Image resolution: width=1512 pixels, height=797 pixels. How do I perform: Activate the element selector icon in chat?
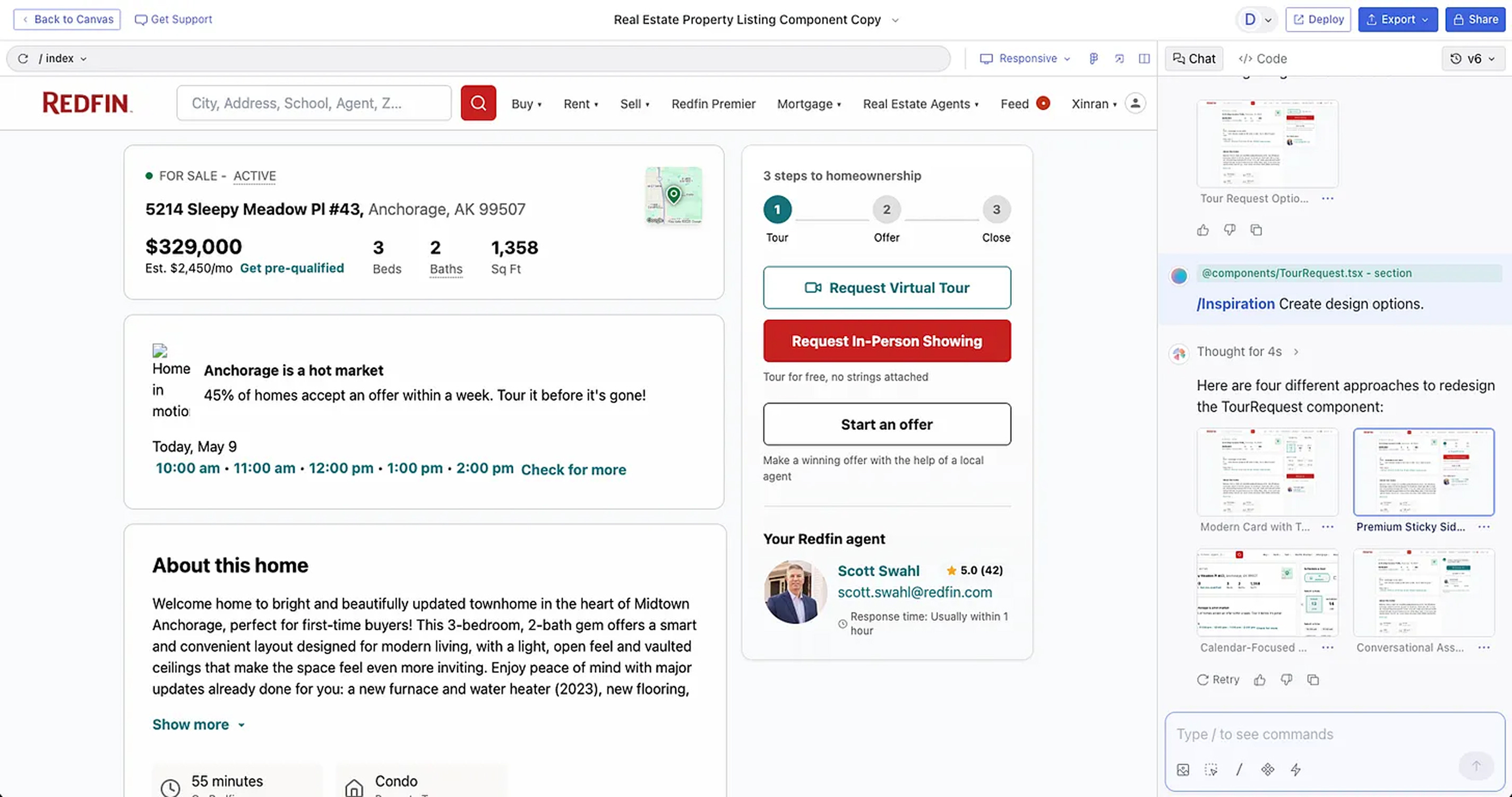1210,769
